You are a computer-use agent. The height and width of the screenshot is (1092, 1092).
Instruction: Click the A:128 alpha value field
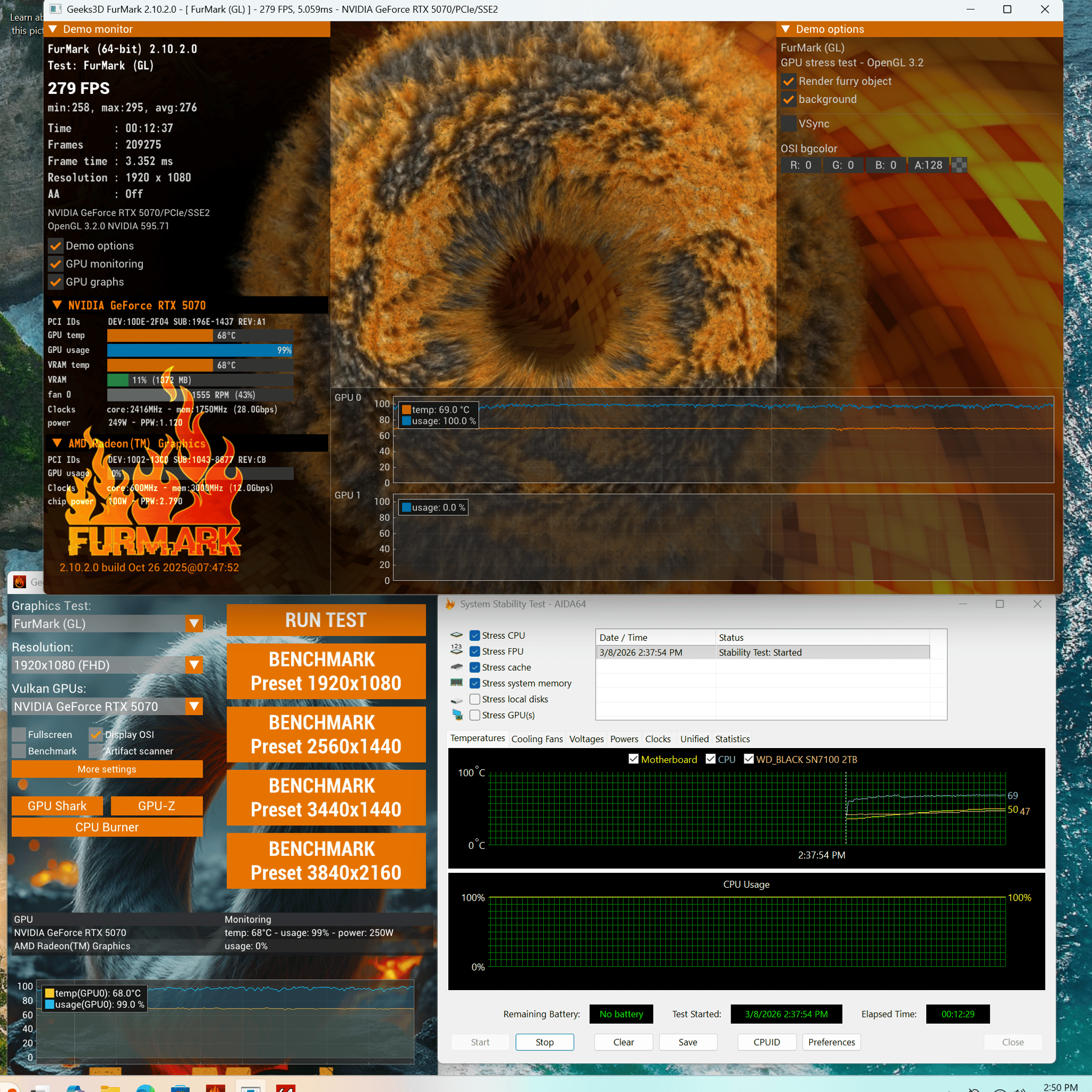tap(929, 165)
